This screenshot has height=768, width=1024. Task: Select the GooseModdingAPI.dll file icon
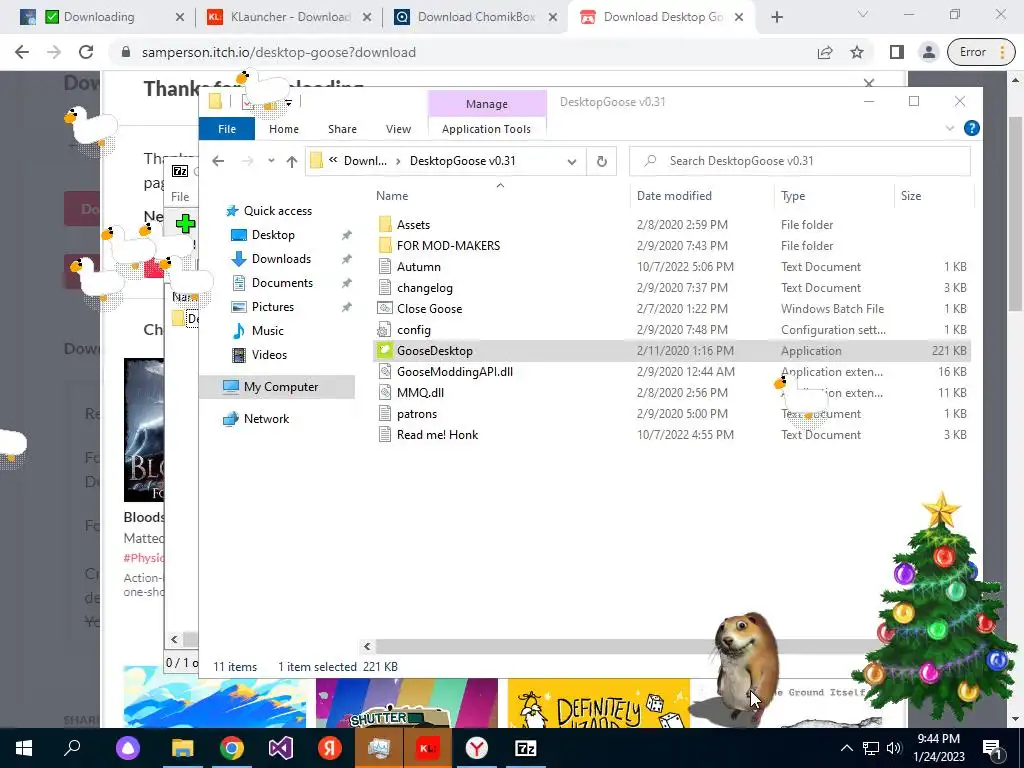click(x=385, y=372)
